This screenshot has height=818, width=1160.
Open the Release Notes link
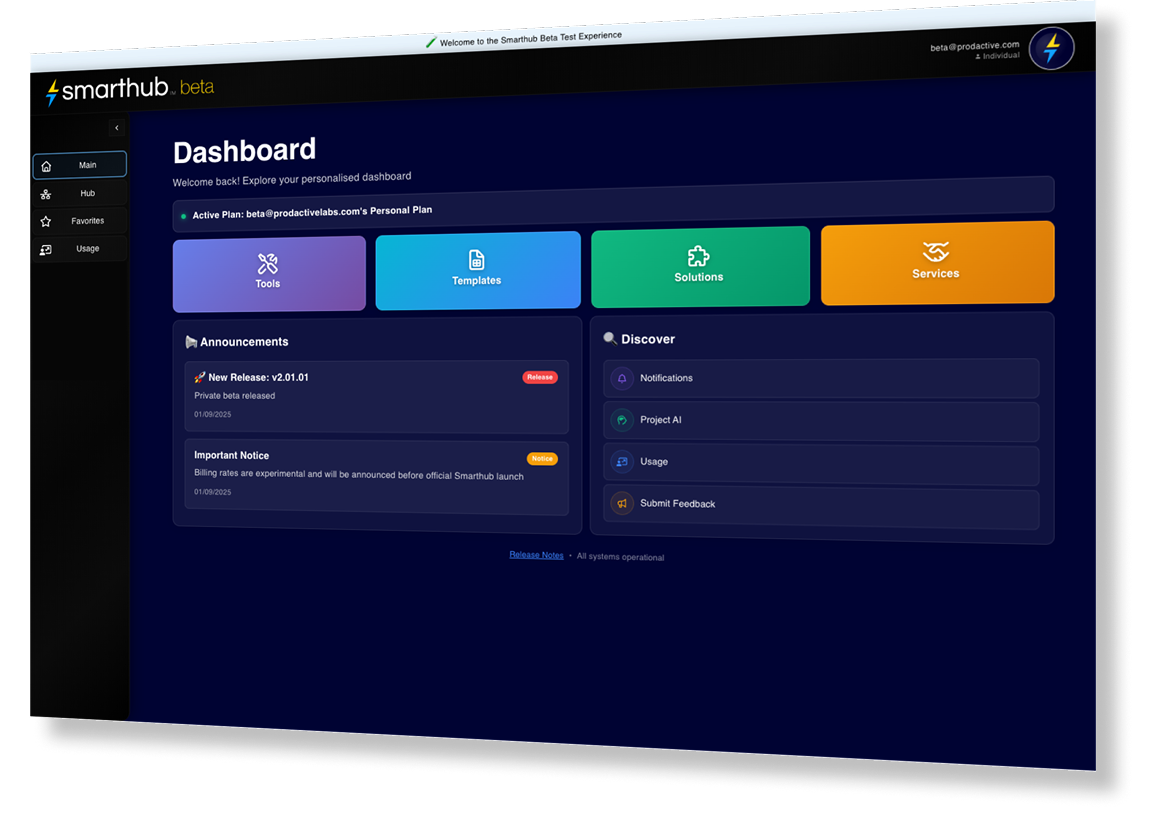point(536,554)
